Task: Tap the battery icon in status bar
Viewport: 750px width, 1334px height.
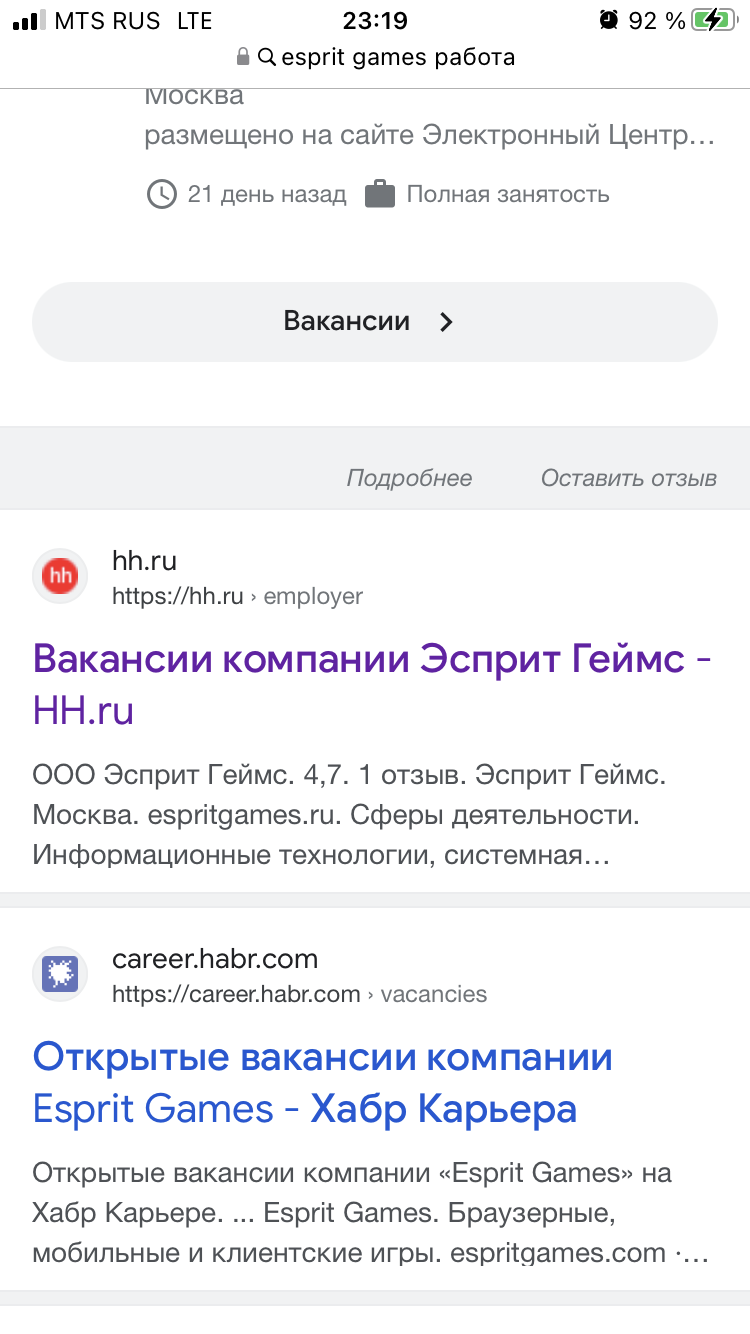Action: [716, 20]
